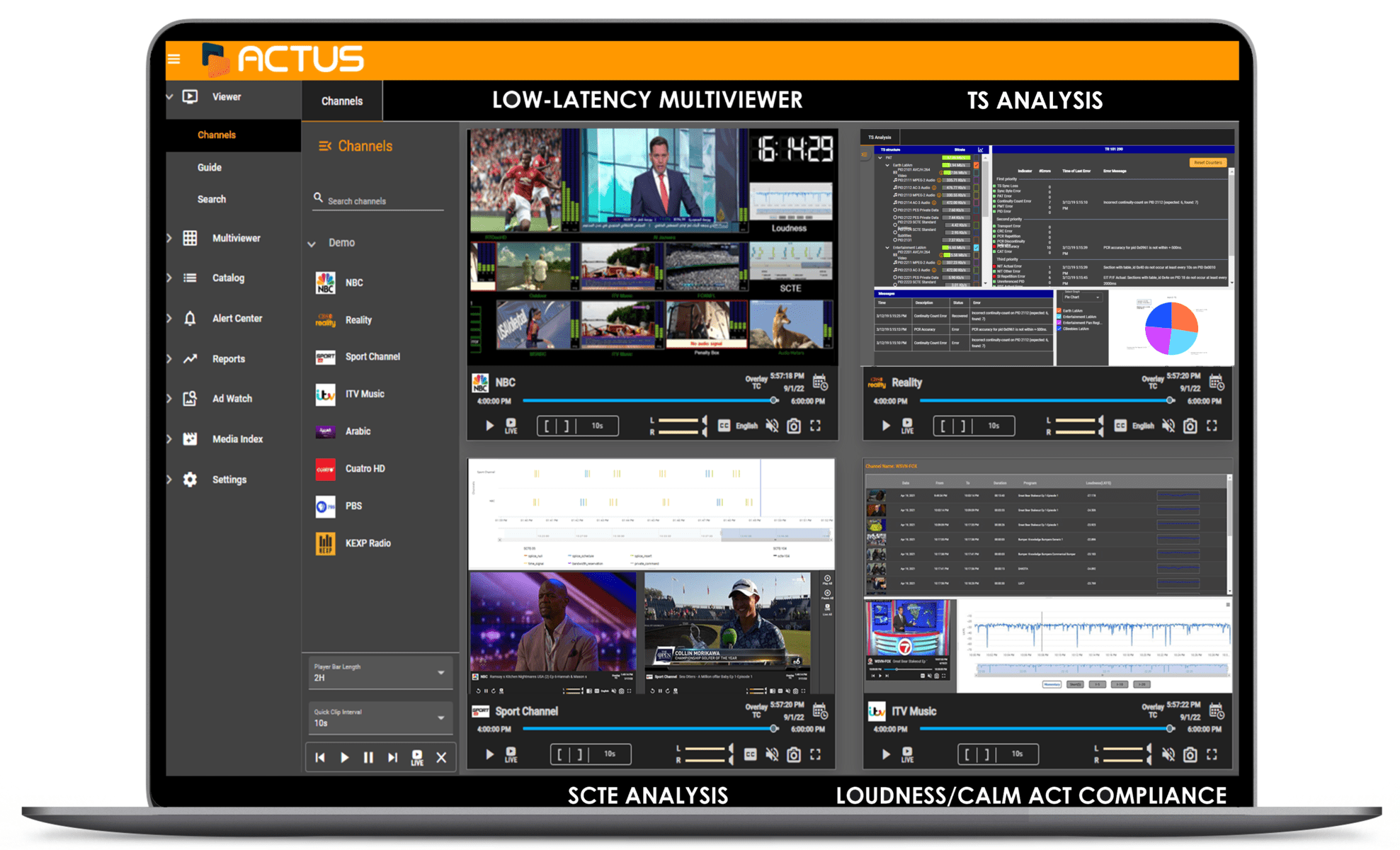Viewport: 1400px width, 850px height.
Task: Collapse the Viewer section chevron
Action: click(170, 97)
